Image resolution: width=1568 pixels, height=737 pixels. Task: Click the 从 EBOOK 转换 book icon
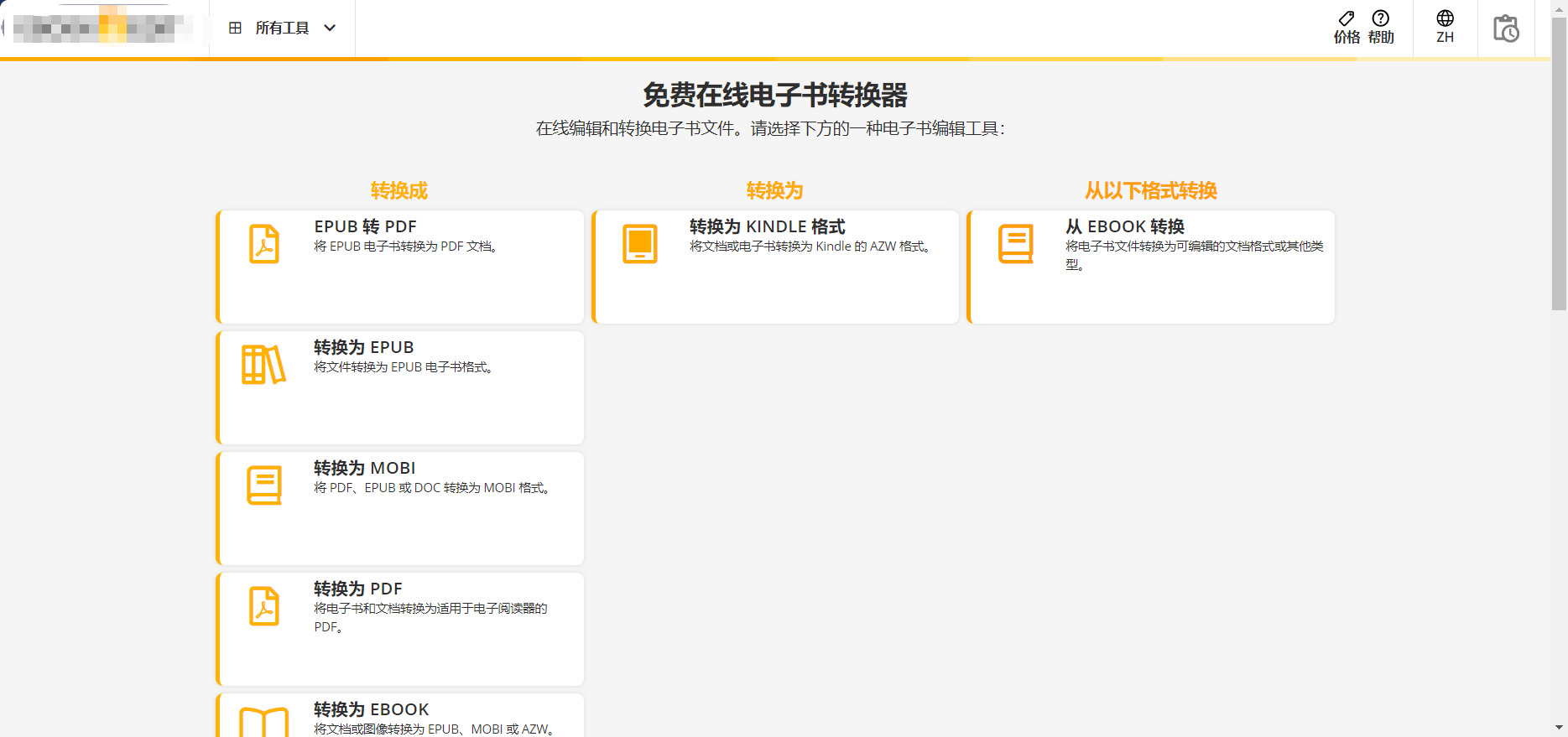click(1015, 244)
